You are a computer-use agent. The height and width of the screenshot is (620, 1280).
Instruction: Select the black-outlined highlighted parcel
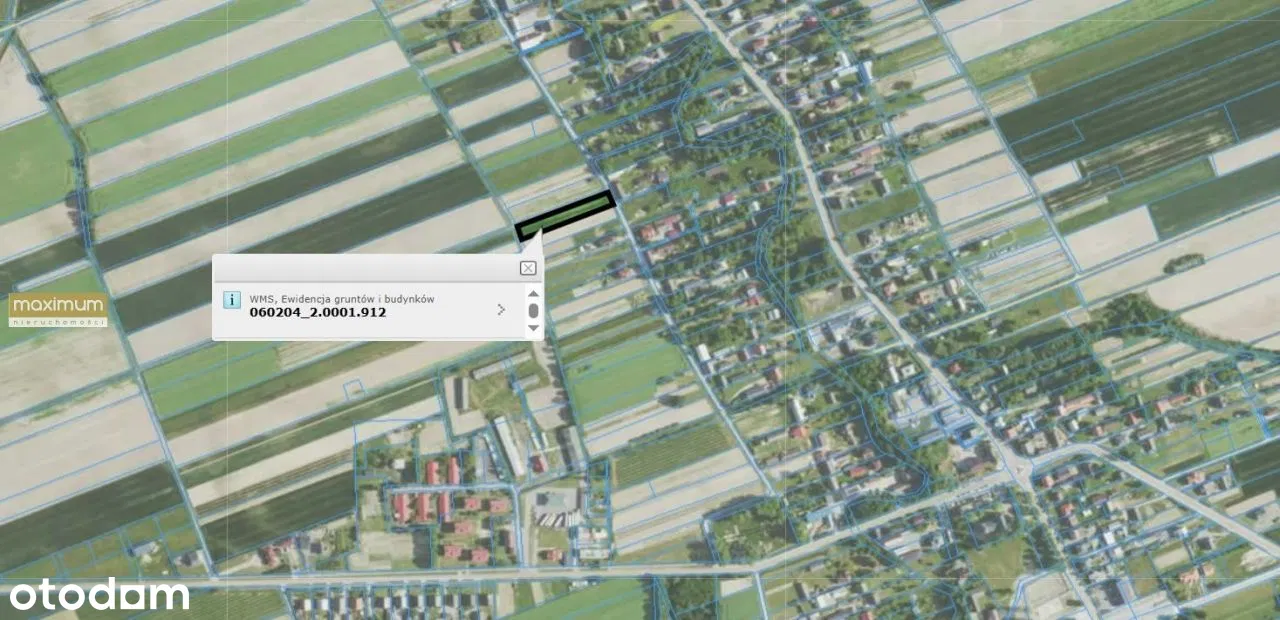coord(565,215)
